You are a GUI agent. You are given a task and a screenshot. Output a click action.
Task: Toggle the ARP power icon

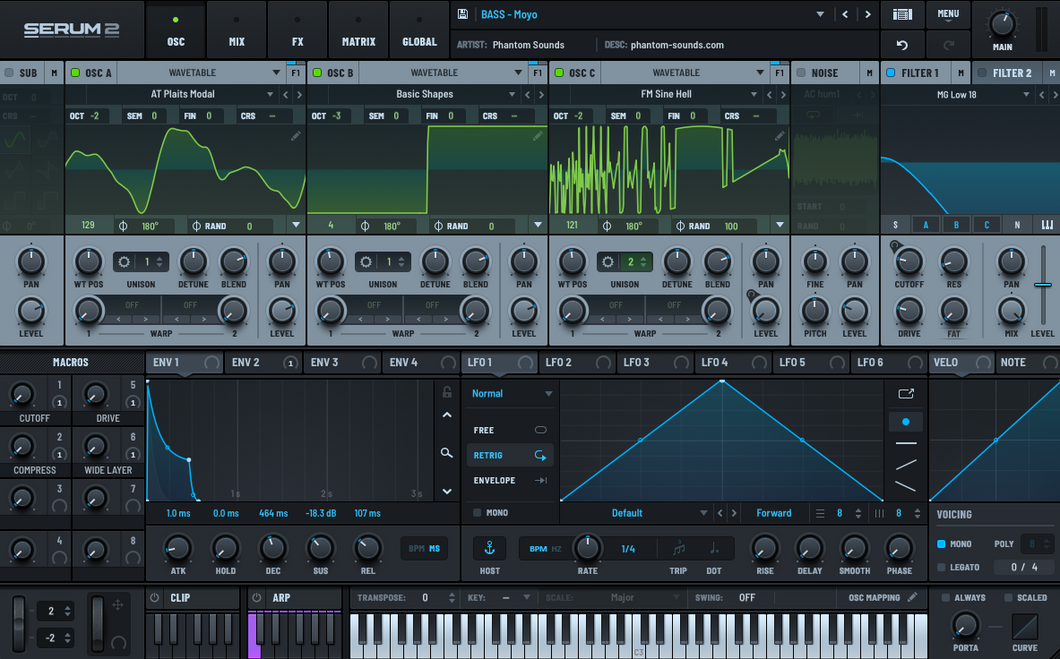click(256, 598)
